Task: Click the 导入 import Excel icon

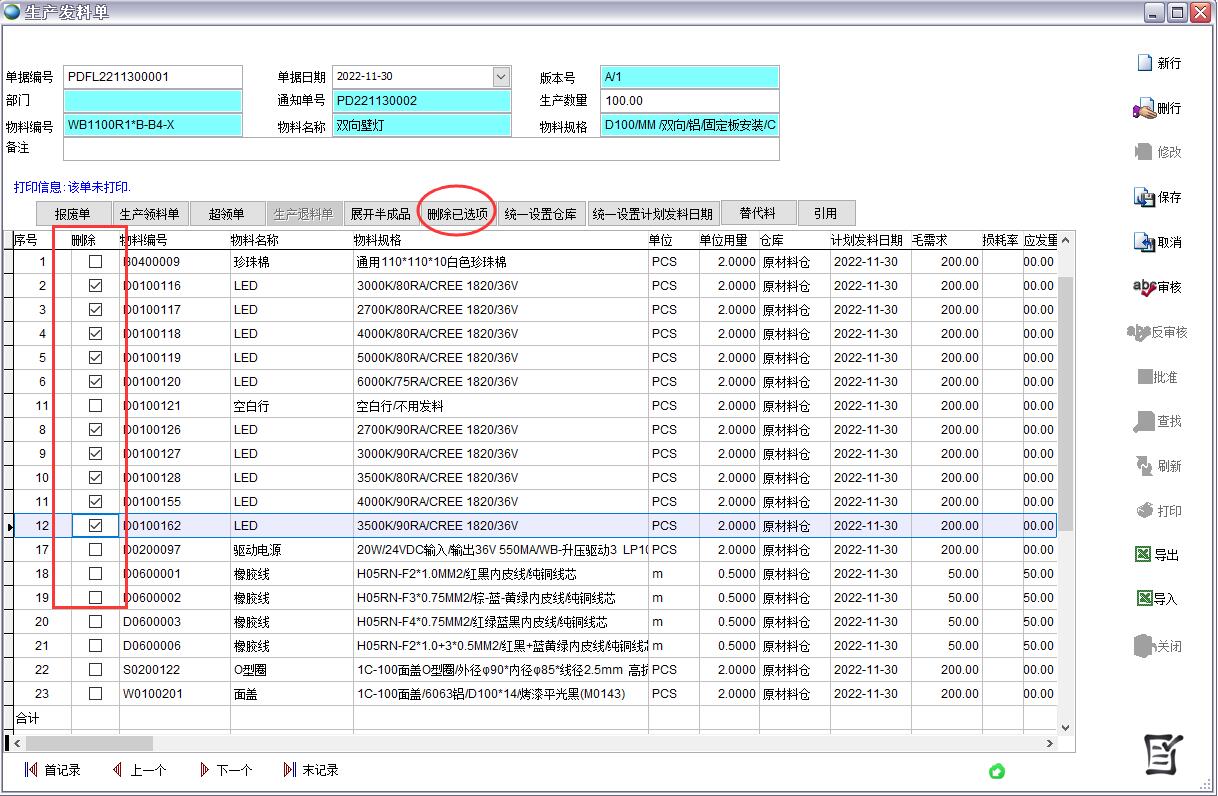Action: coord(1144,598)
